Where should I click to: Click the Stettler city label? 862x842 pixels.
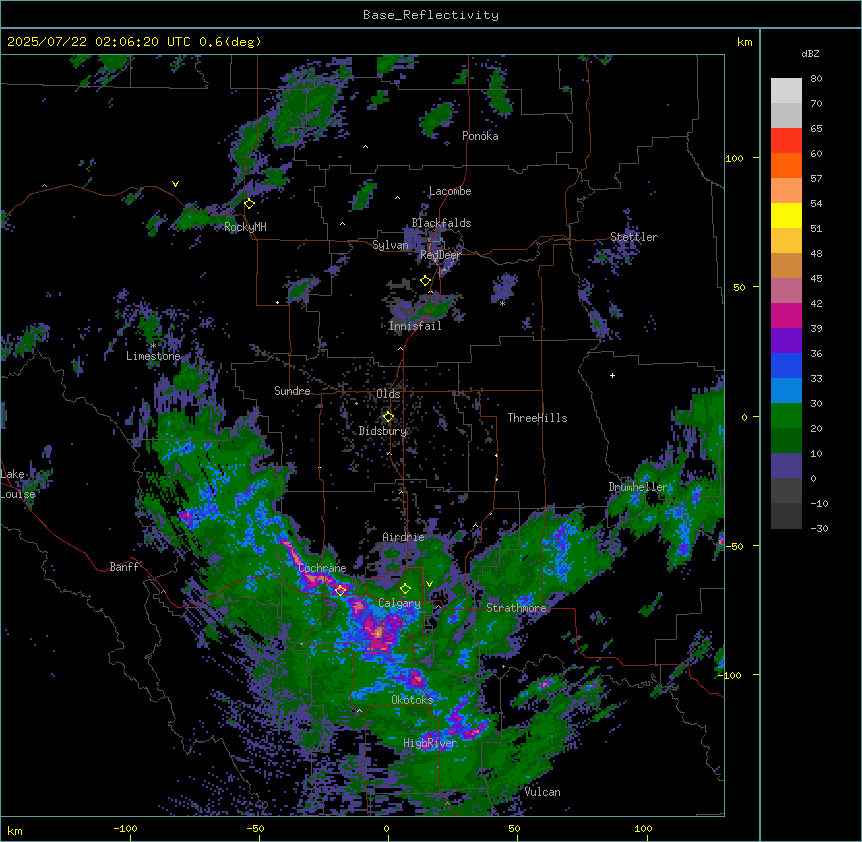click(634, 237)
